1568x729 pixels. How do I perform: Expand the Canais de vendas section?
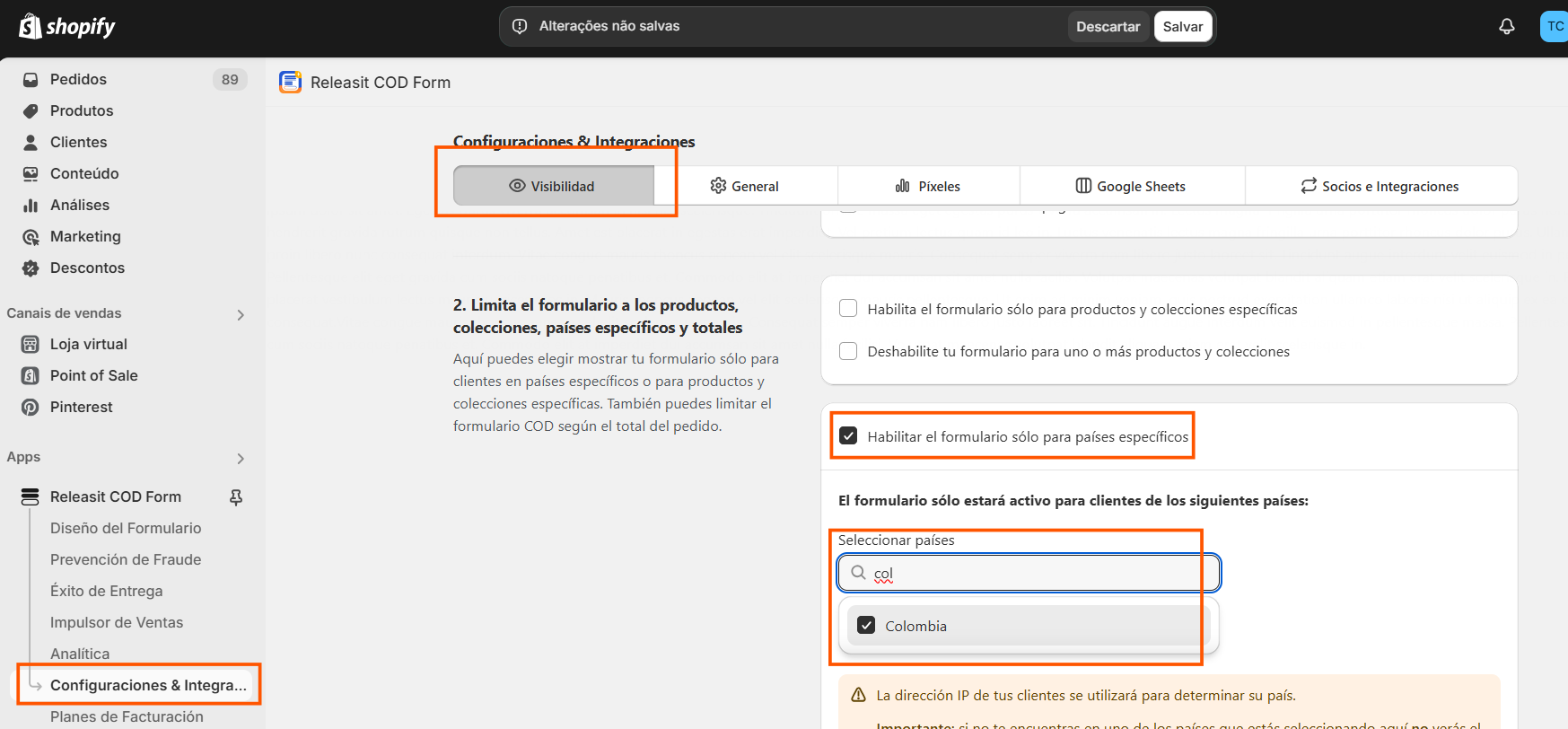pos(241,314)
